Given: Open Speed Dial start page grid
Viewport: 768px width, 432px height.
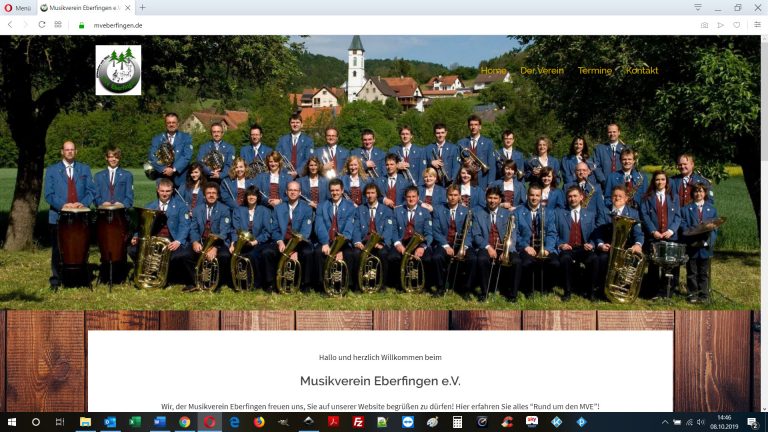Looking at the screenshot, I should tap(58, 25).
